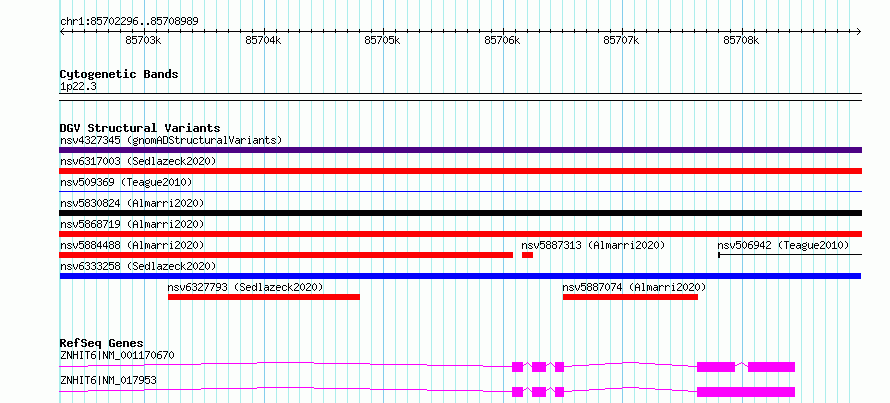Click the 85705k ruler tick

click(x=383, y=40)
